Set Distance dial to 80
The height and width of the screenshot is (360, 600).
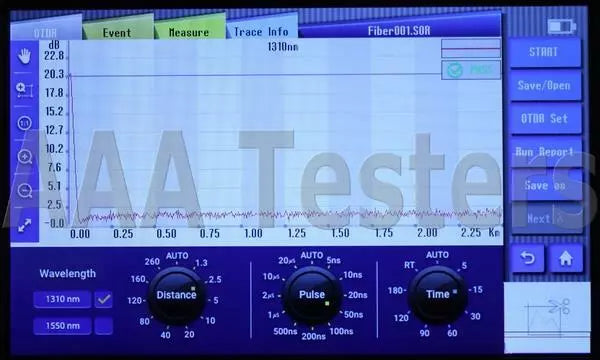pos(144,321)
